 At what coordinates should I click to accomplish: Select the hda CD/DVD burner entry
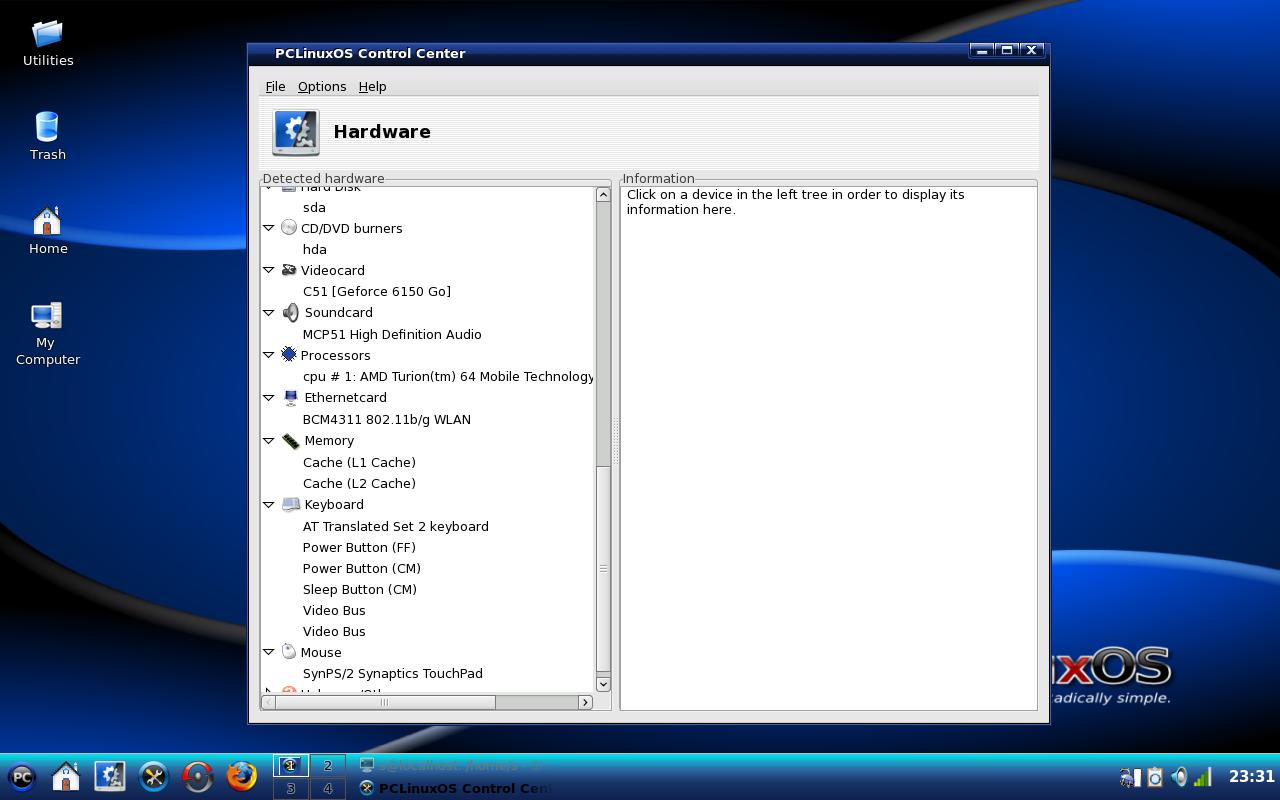tap(314, 249)
